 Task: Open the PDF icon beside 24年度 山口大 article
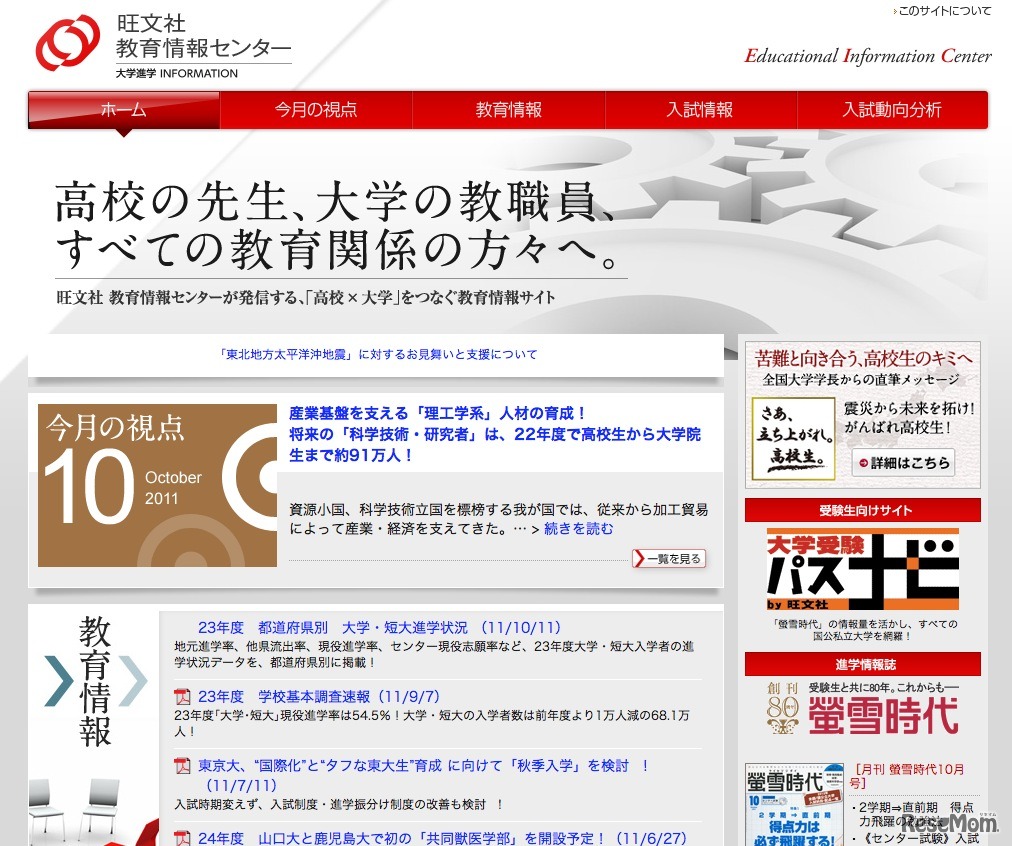pyautogui.click(x=183, y=838)
